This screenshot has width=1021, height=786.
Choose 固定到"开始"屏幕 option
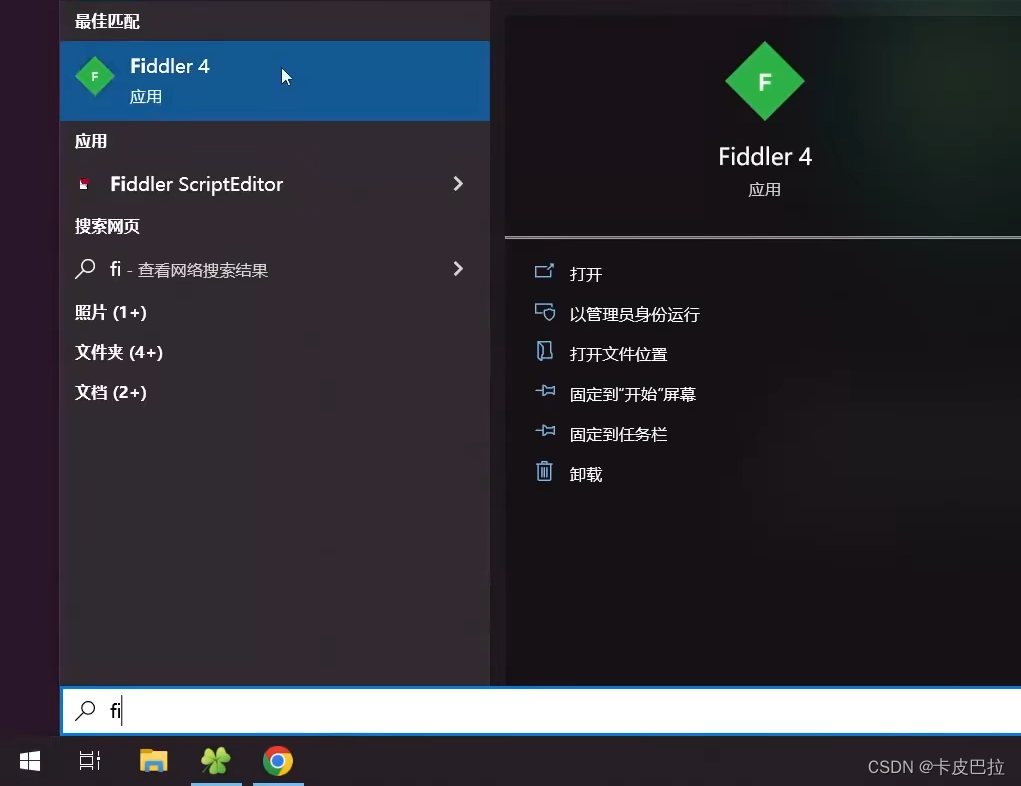tap(633, 395)
